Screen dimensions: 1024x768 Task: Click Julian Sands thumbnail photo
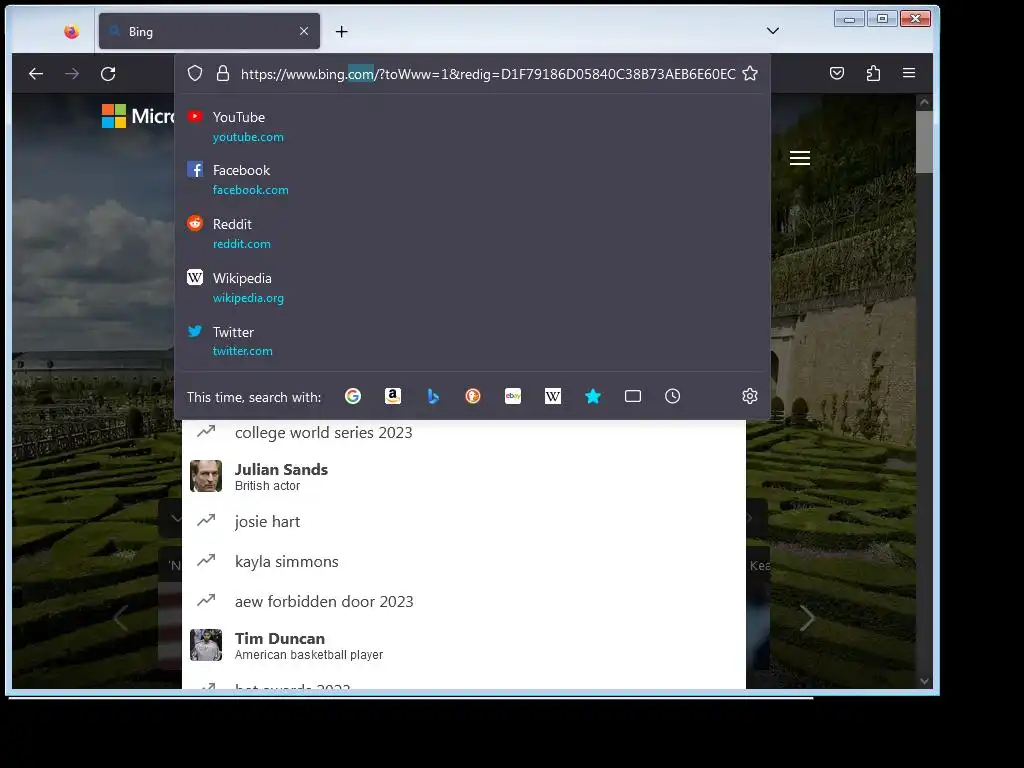pyautogui.click(x=206, y=476)
